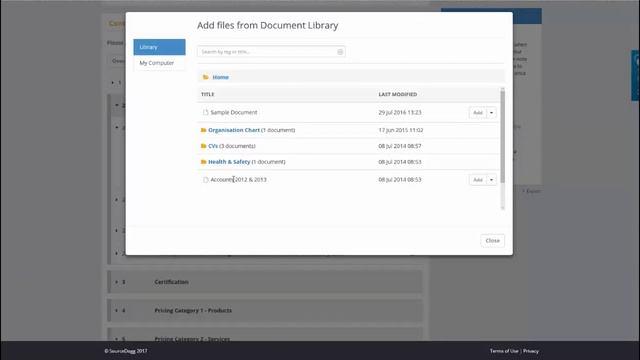Open the Organisation Chart folder
Image resolution: width=640 pixels, height=360 pixels.
coord(234,130)
